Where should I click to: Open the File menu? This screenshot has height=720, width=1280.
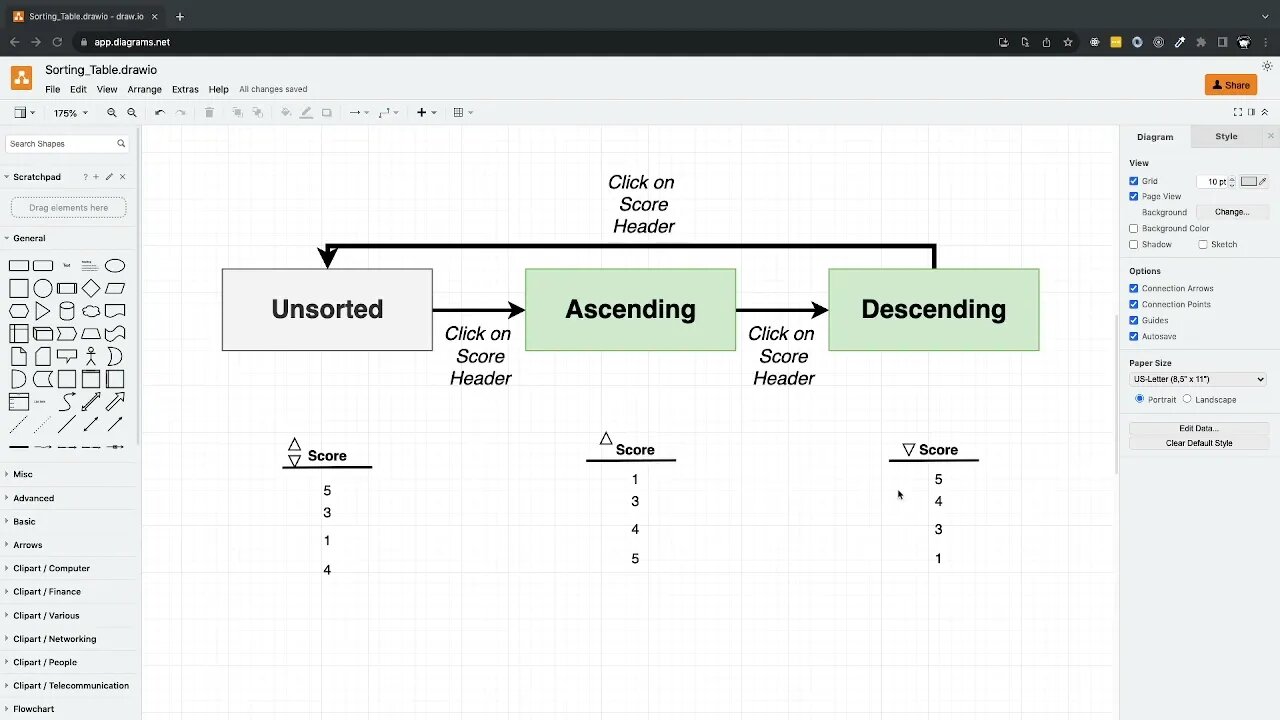53,90
